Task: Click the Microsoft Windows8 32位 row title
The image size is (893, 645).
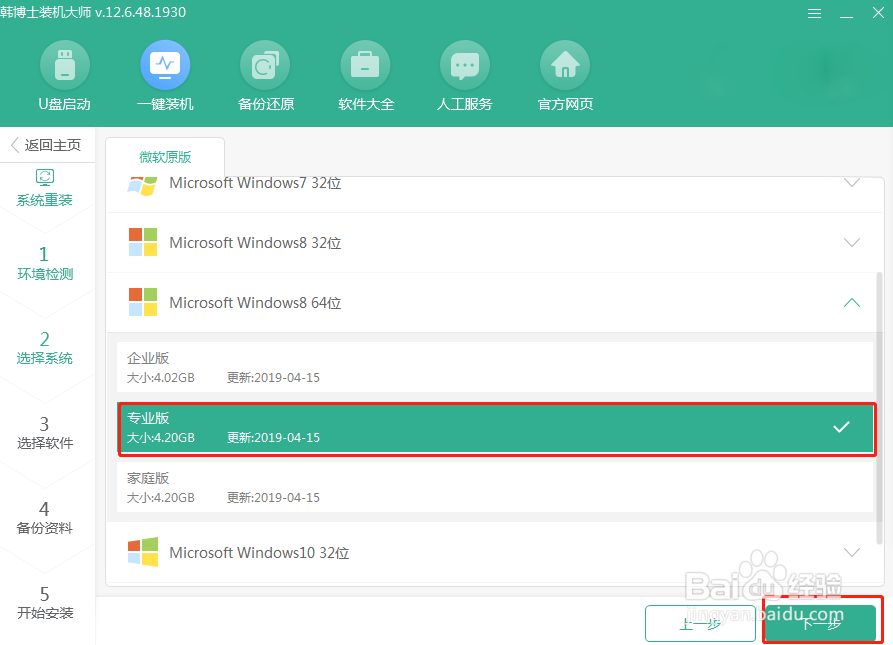Action: [x=255, y=243]
